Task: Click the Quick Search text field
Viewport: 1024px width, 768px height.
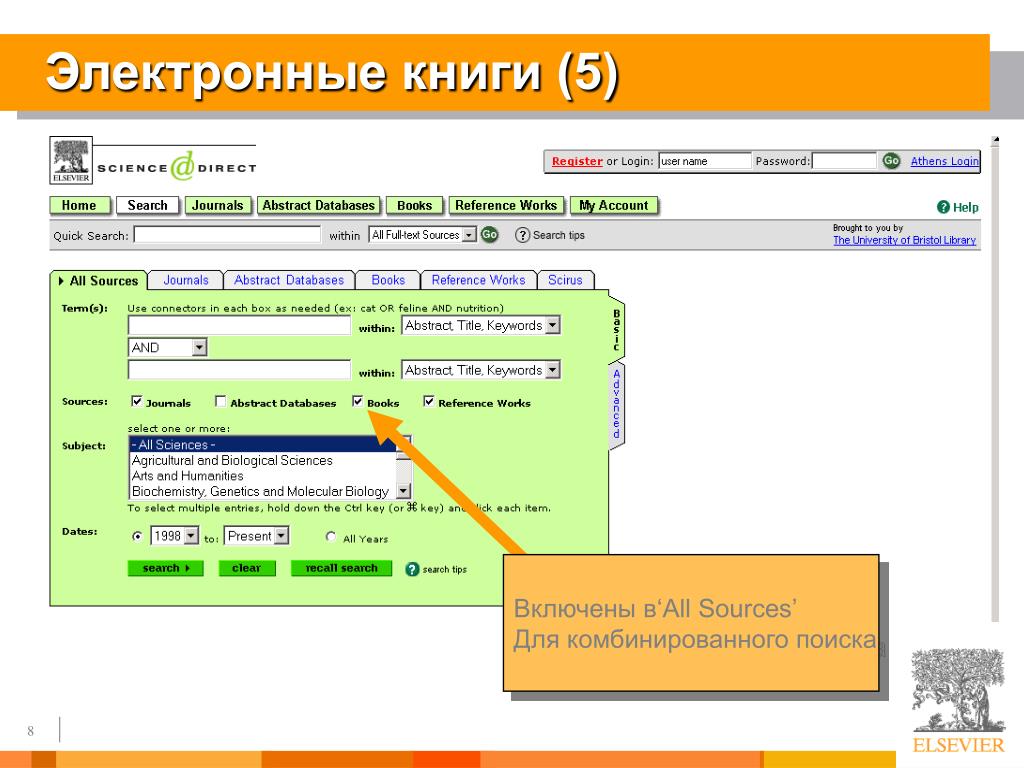Action: [227, 234]
